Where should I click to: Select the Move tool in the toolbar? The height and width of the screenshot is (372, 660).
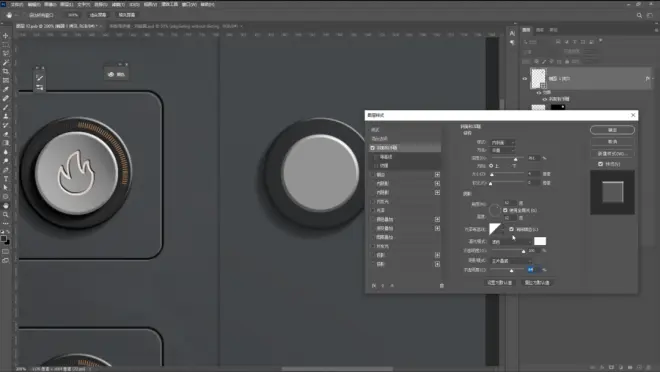pos(5,36)
